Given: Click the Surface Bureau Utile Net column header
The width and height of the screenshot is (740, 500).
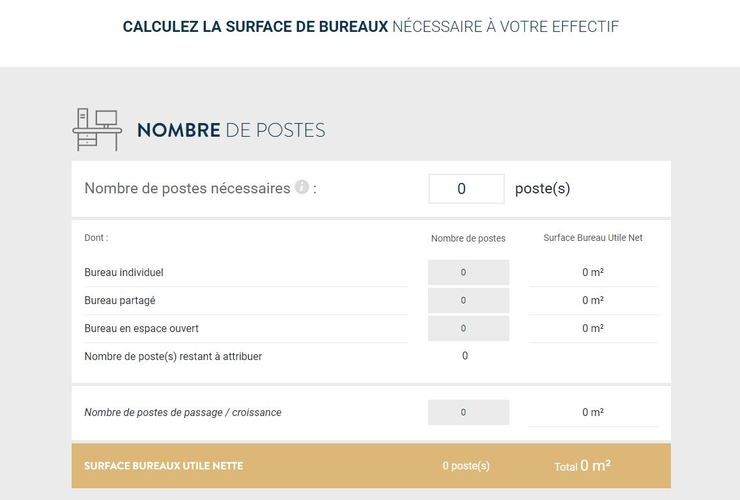Looking at the screenshot, I should [x=593, y=237].
